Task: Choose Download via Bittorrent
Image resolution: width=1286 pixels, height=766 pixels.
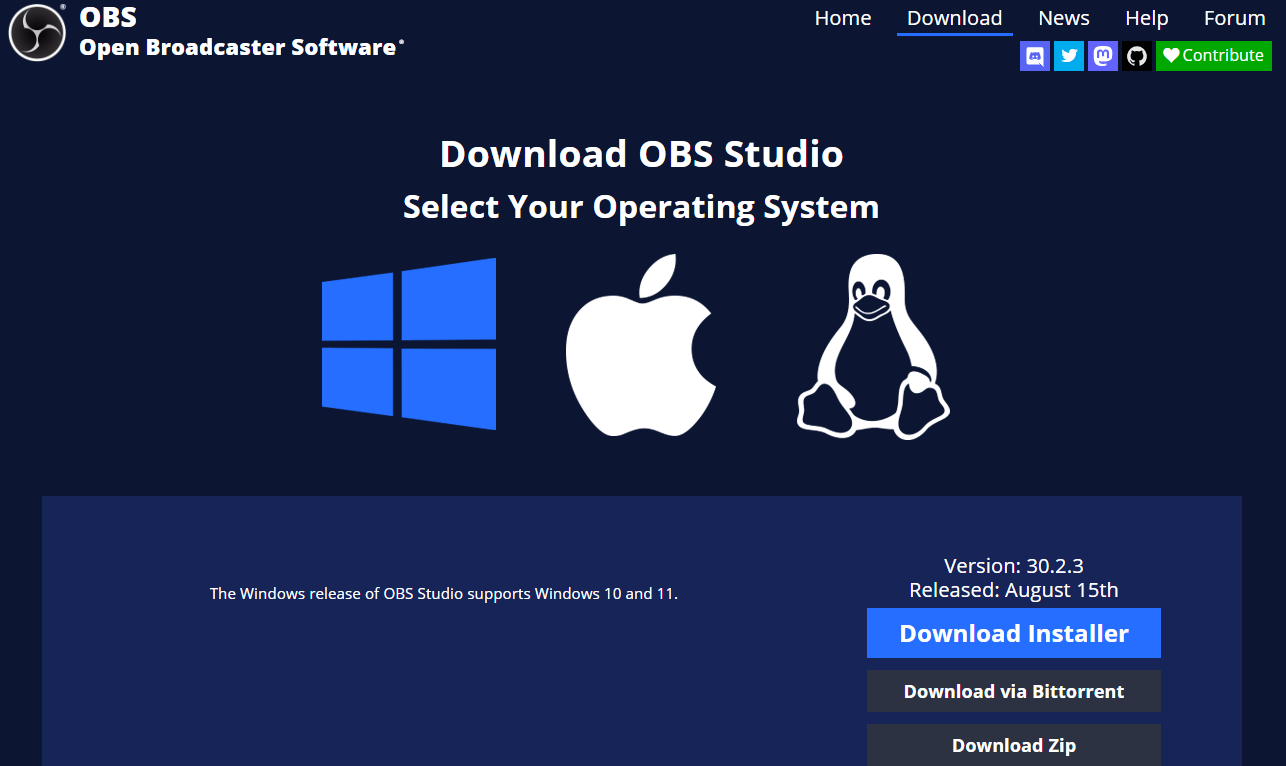Action: coord(1013,690)
